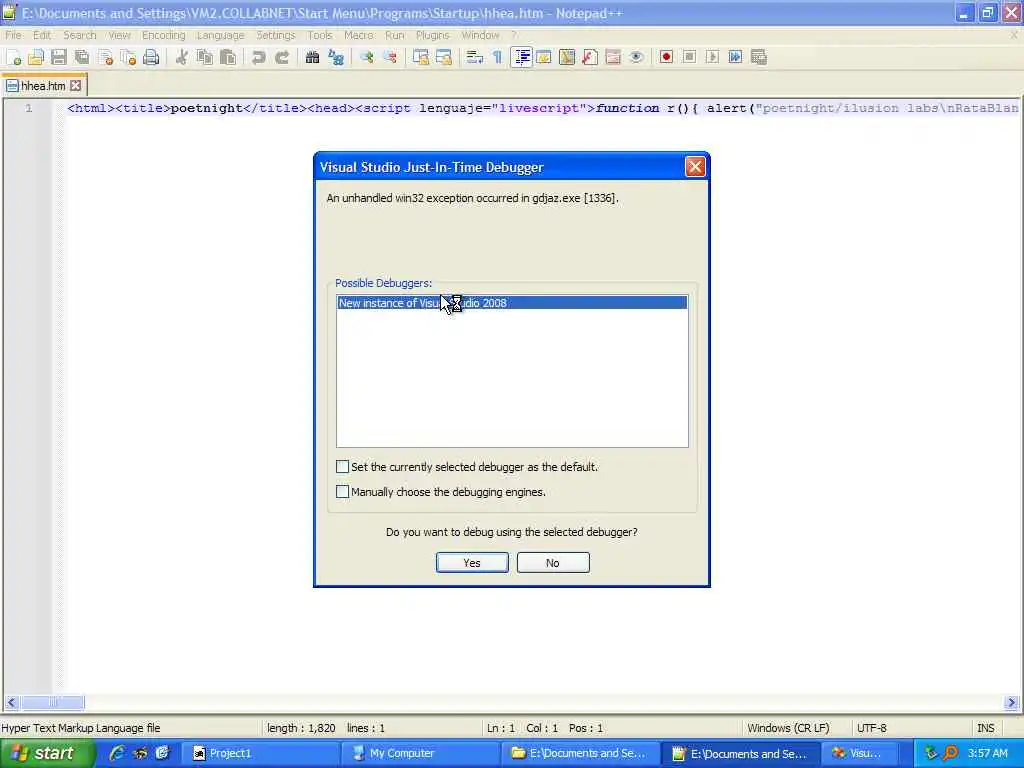Image resolution: width=1024 pixels, height=768 pixels.
Task: Click the Stop Recording macro icon
Action: point(689,57)
